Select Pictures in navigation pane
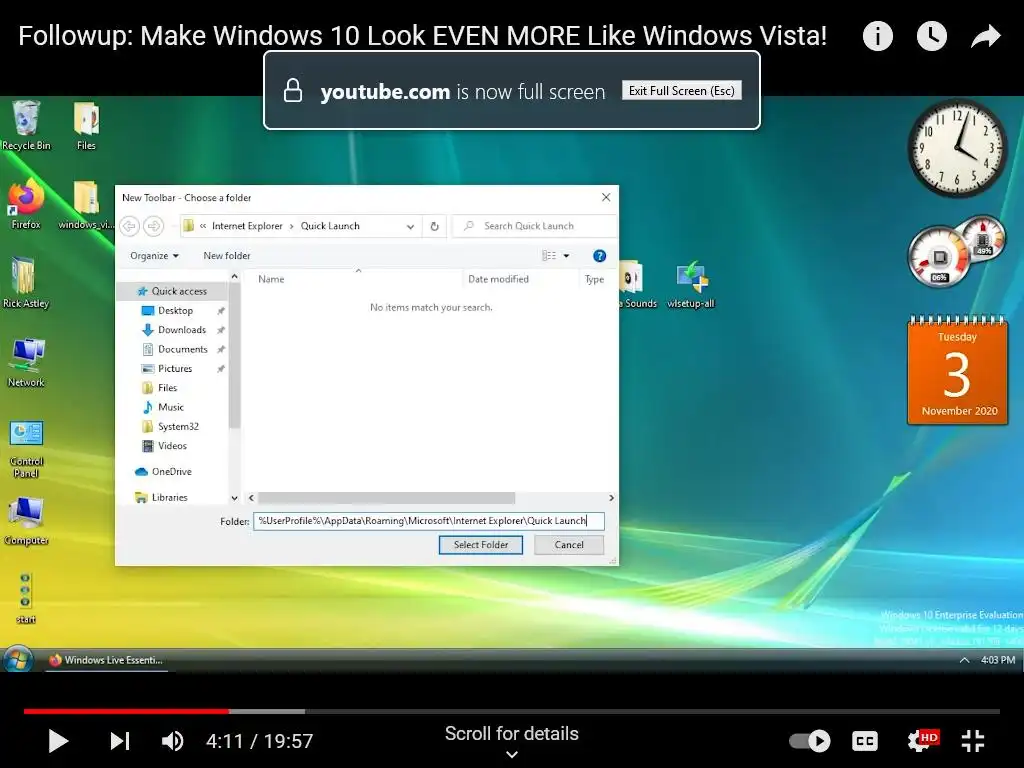1024x768 pixels. tap(174, 368)
